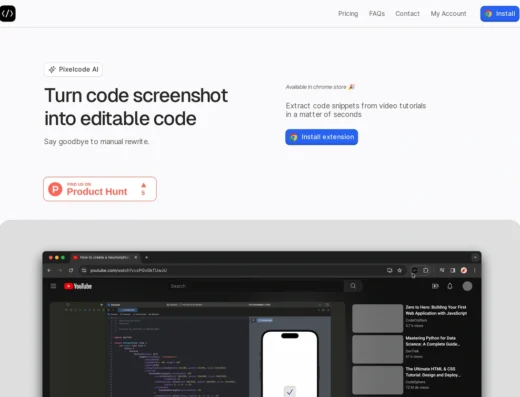Click the media control icon in demo toolbar
The height and width of the screenshot is (397, 520).
442,270
